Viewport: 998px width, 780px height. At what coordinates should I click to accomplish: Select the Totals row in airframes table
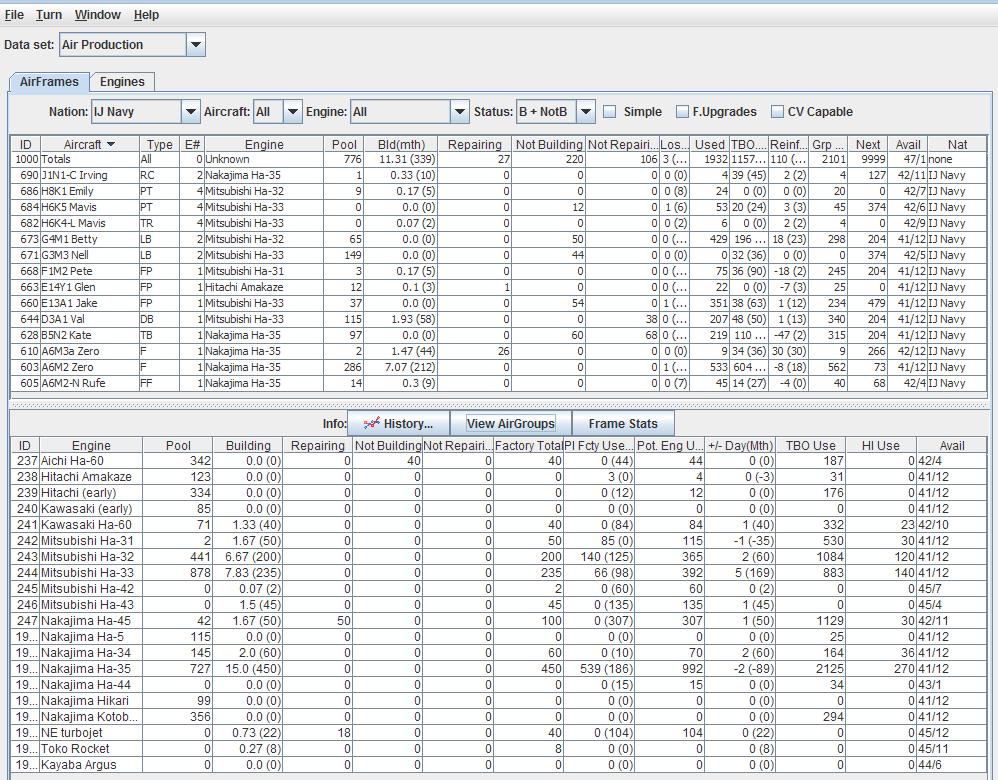tap(498, 159)
